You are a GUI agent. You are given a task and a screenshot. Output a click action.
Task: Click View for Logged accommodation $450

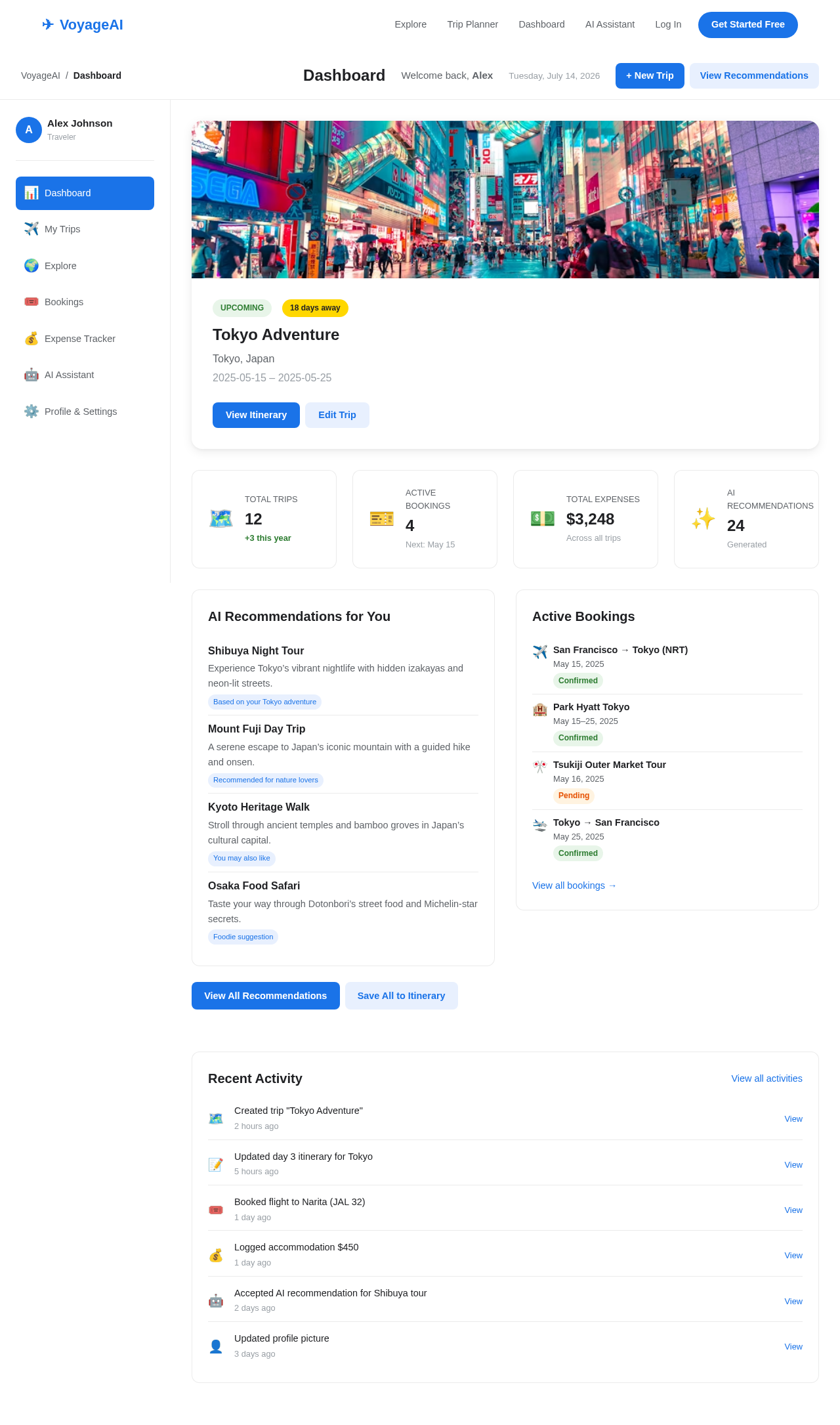[x=793, y=1256]
